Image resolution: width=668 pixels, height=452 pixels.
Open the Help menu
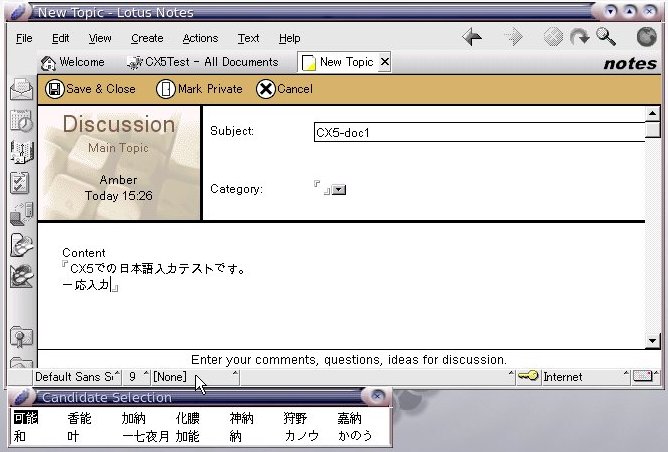pyautogui.click(x=290, y=38)
